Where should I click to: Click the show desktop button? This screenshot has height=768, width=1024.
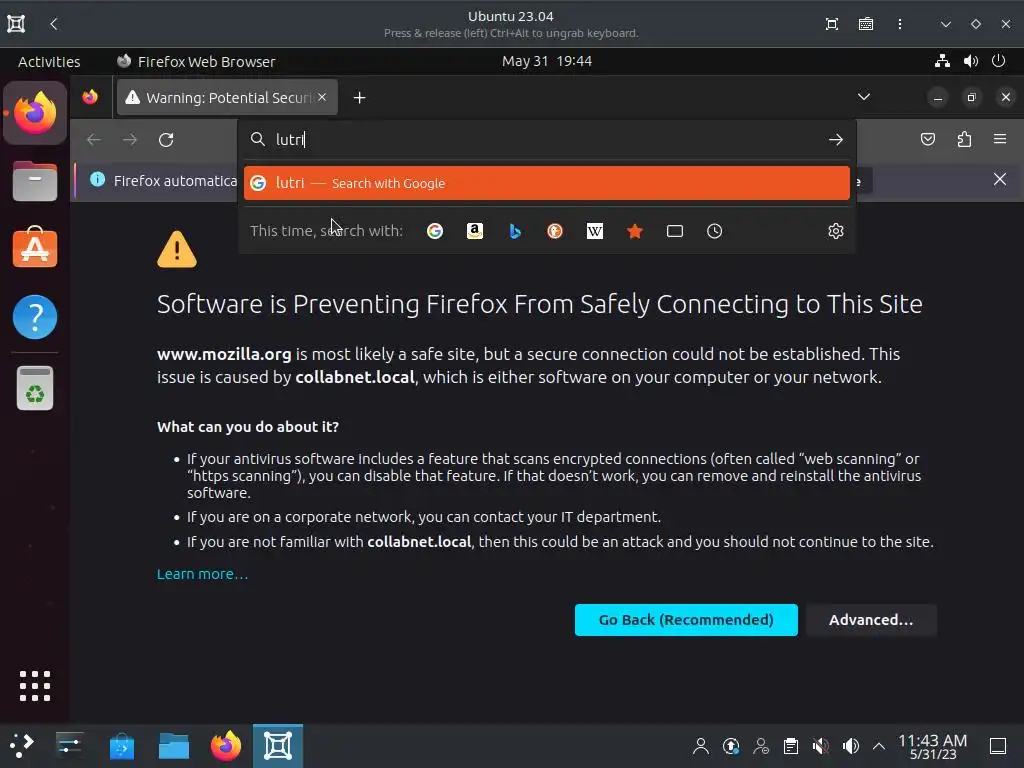998,746
